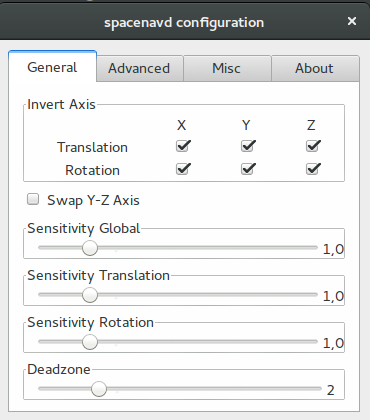The height and width of the screenshot is (420, 370).
Task: Uncheck Rotation Y invert checkbox
Action: [248, 169]
